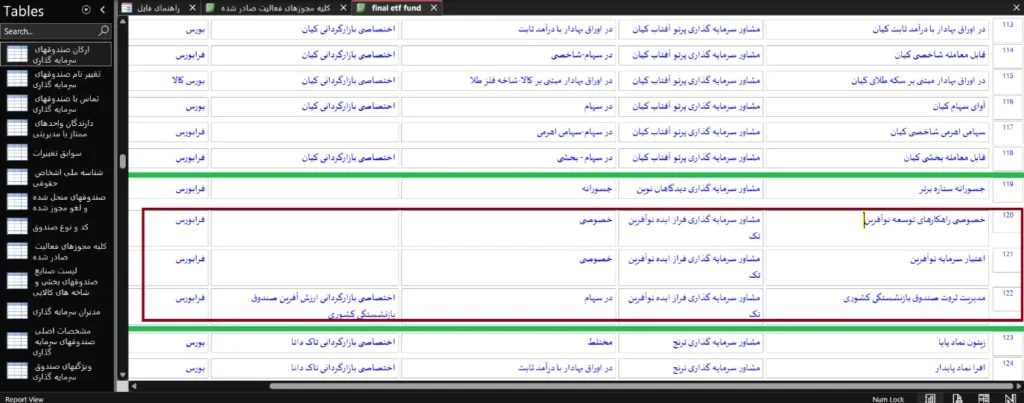Switch to Report View in status bar

(930, 398)
